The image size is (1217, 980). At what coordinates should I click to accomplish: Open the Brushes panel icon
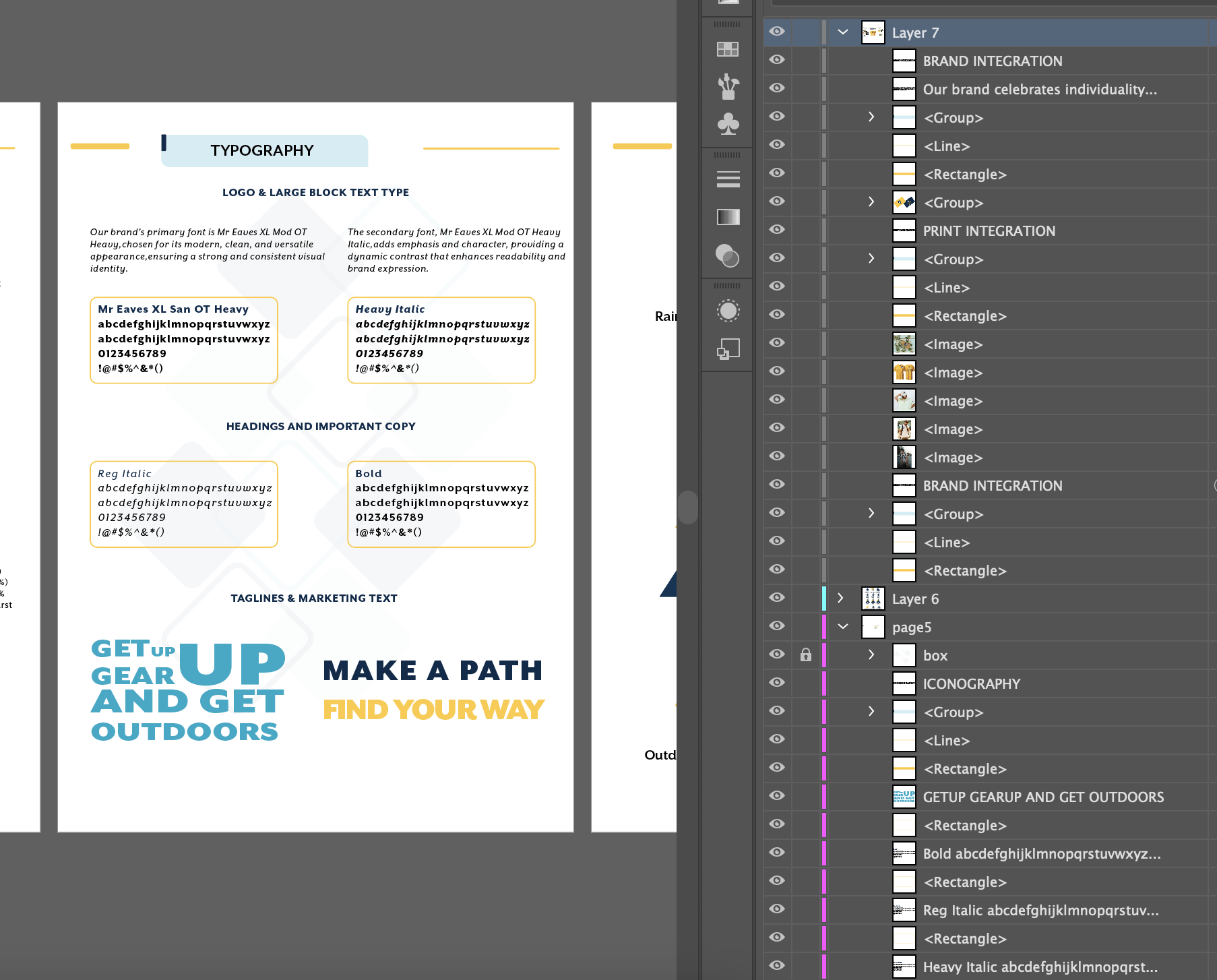click(728, 86)
